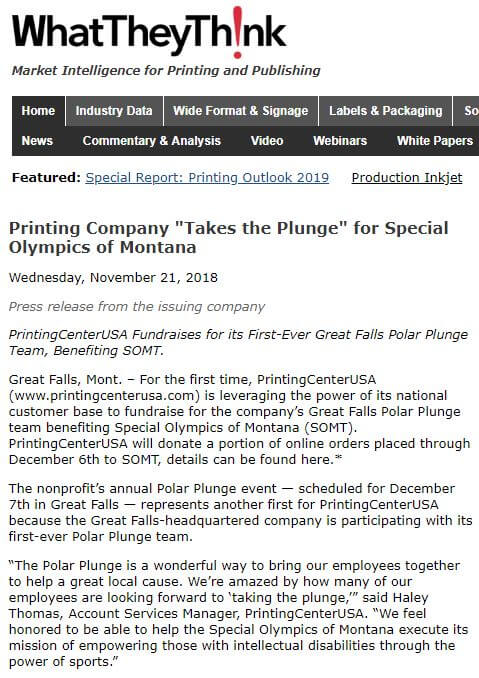Click the www.printingcenterusa.com text
The image size is (479, 678).
click(x=103, y=396)
